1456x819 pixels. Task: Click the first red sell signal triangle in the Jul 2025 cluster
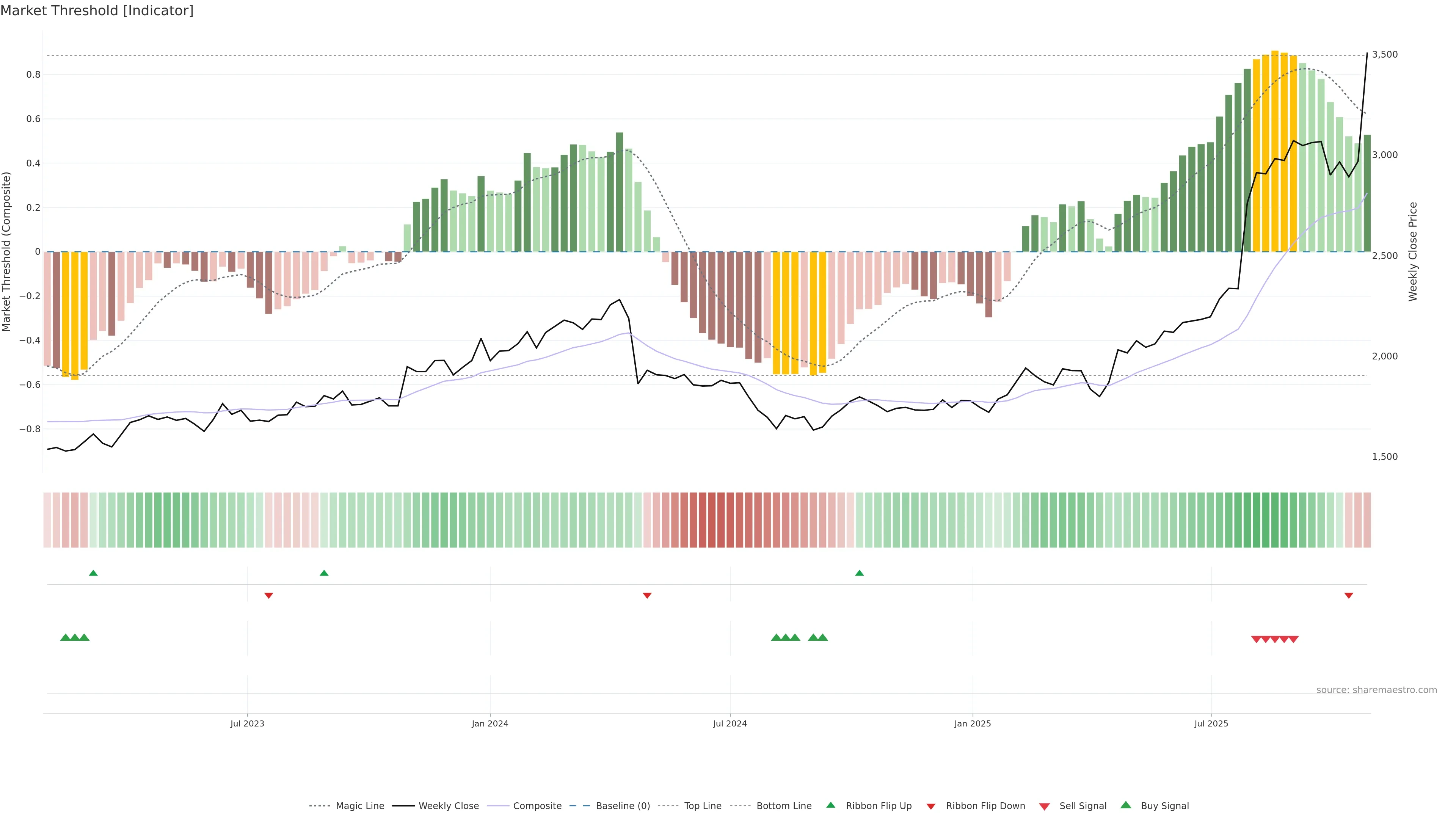pos(1256,639)
